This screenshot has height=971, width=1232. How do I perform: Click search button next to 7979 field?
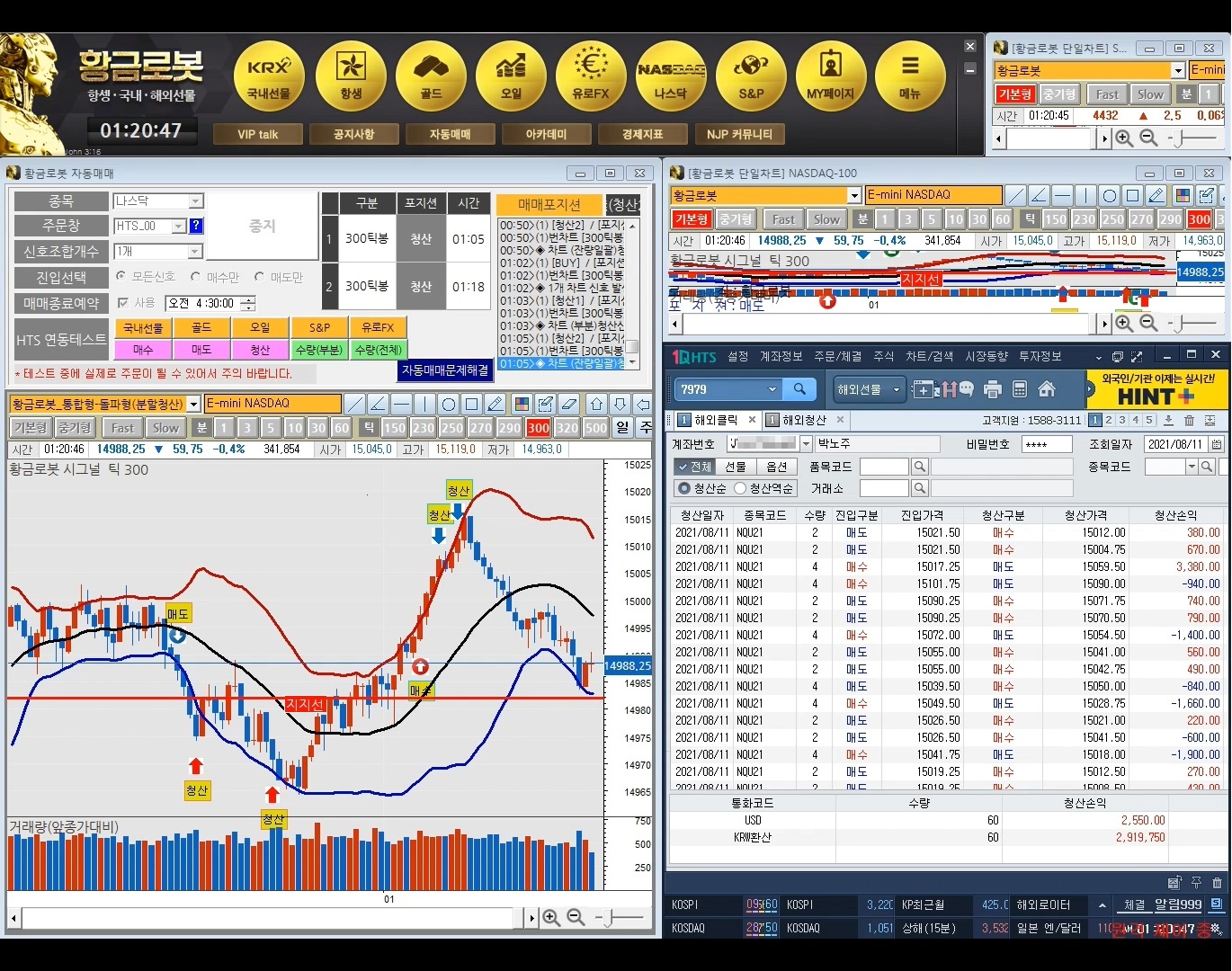point(799,389)
